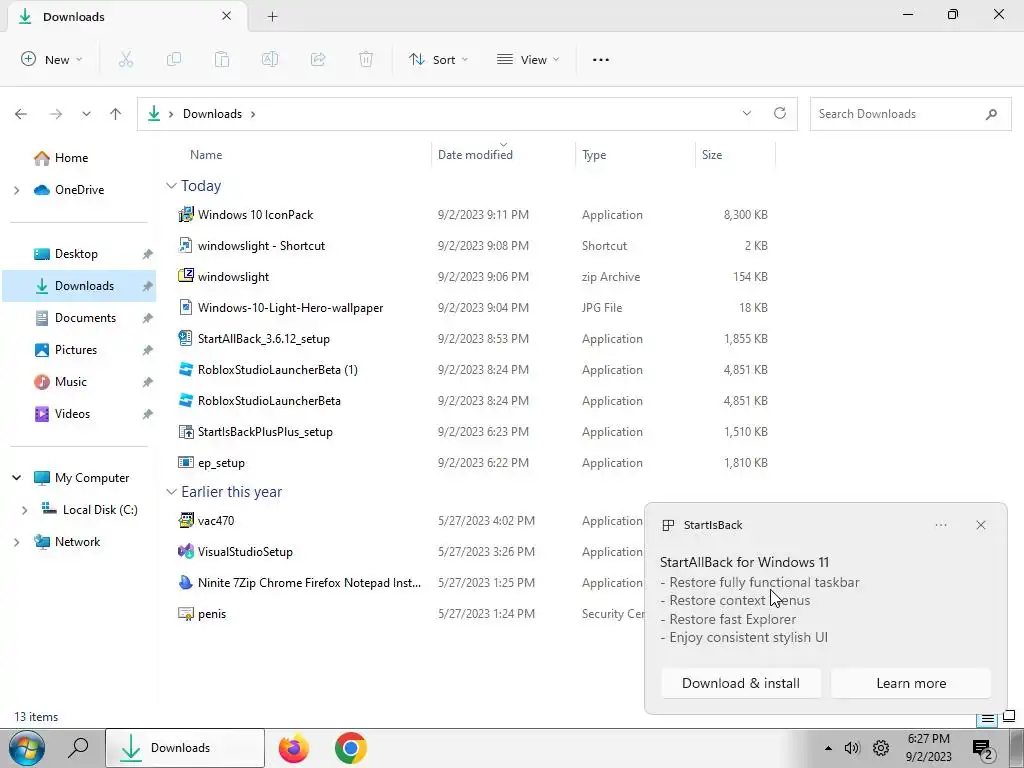This screenshot has width=1024, height=768.
Task: Open the See more ellipsis menu
Action: (601, 59)
